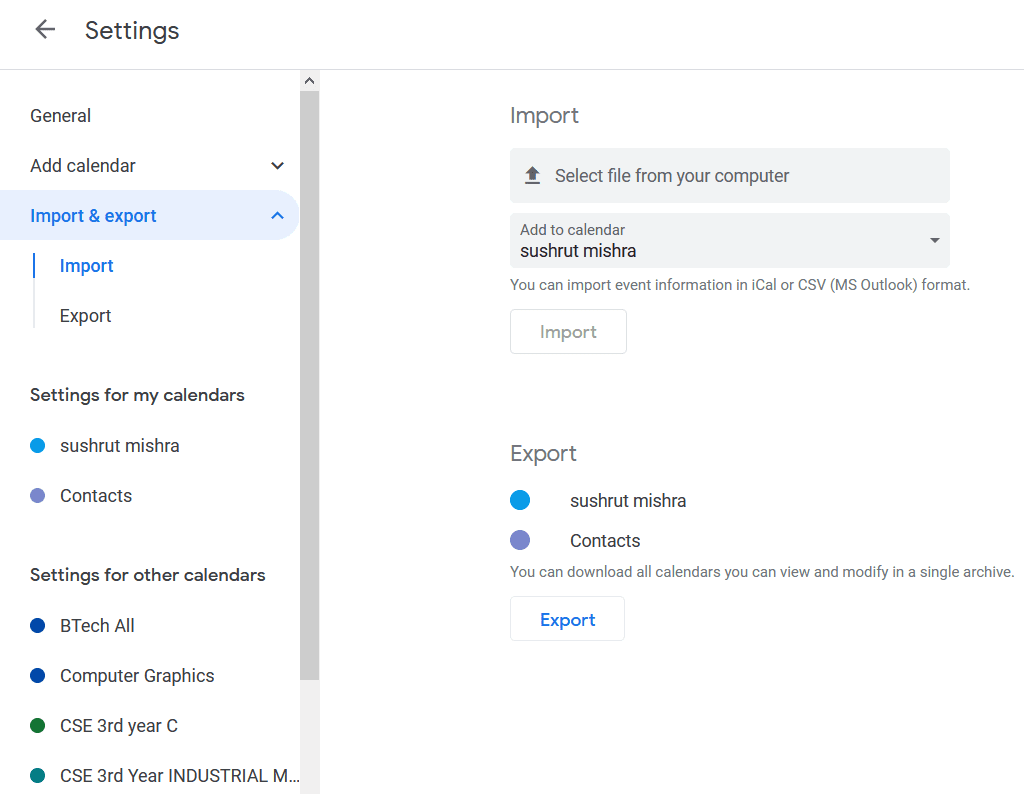
Task: Click the blue Export button
Action: point(567,619)
